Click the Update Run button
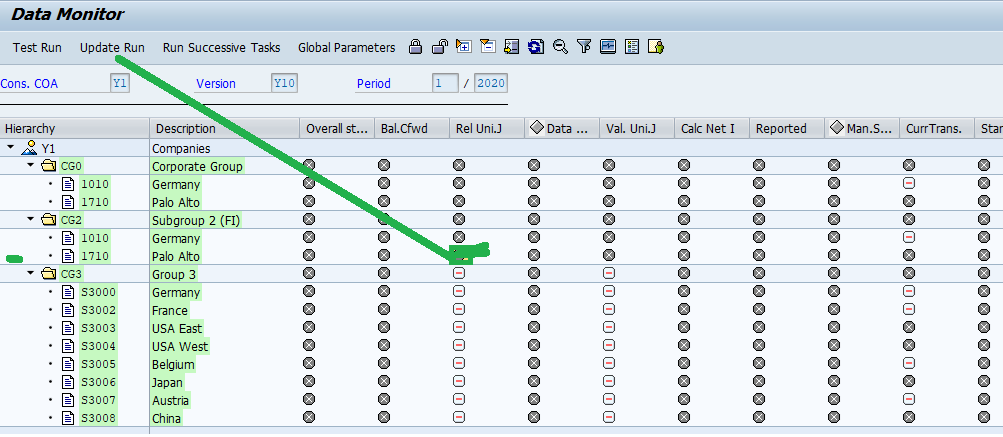 coord(112,48)
